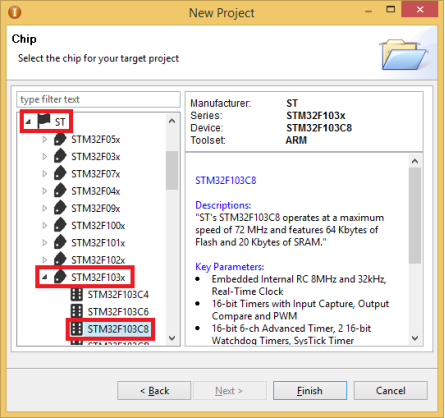This screenshot has width=445, height=418.
Task: Click the STM32F03x series tag icon
Action: point(60,156)
